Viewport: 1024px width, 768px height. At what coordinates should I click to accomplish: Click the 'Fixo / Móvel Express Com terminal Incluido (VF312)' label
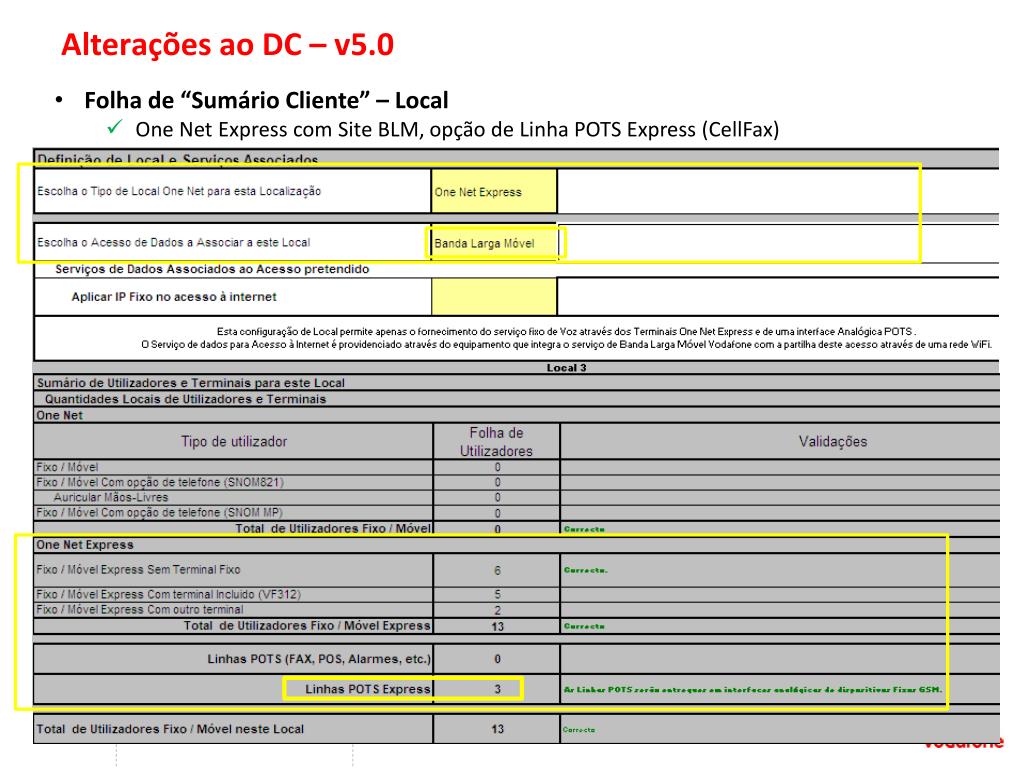pos(168,594)
